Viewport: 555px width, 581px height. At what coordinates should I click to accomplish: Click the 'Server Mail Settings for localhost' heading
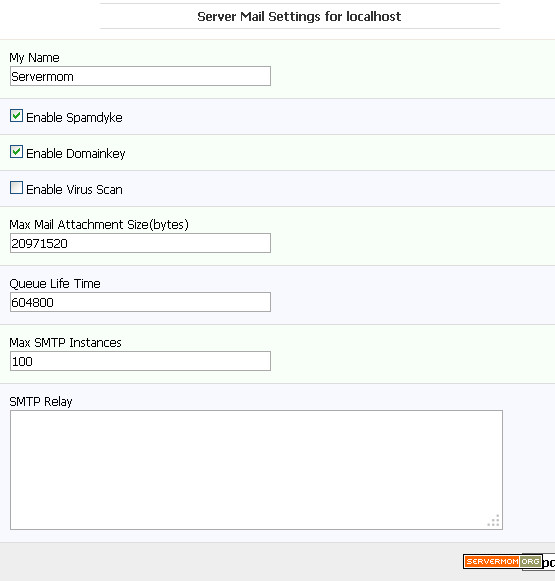(299, 16)
